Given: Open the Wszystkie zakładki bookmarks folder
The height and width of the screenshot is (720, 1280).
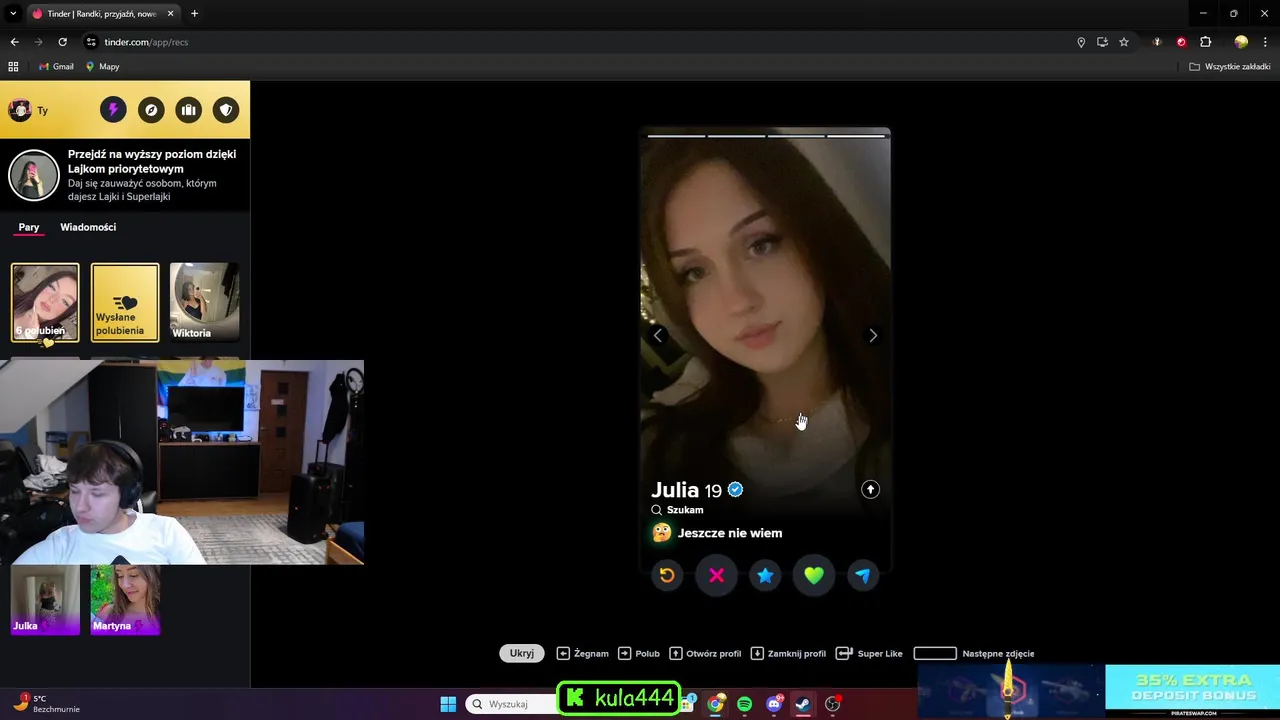Looking at the screenshot, I should click(1229, 67).
